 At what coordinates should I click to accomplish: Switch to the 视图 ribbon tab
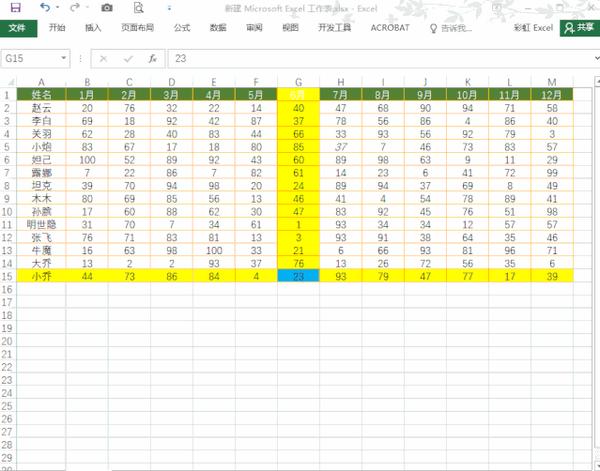(290, 28)
